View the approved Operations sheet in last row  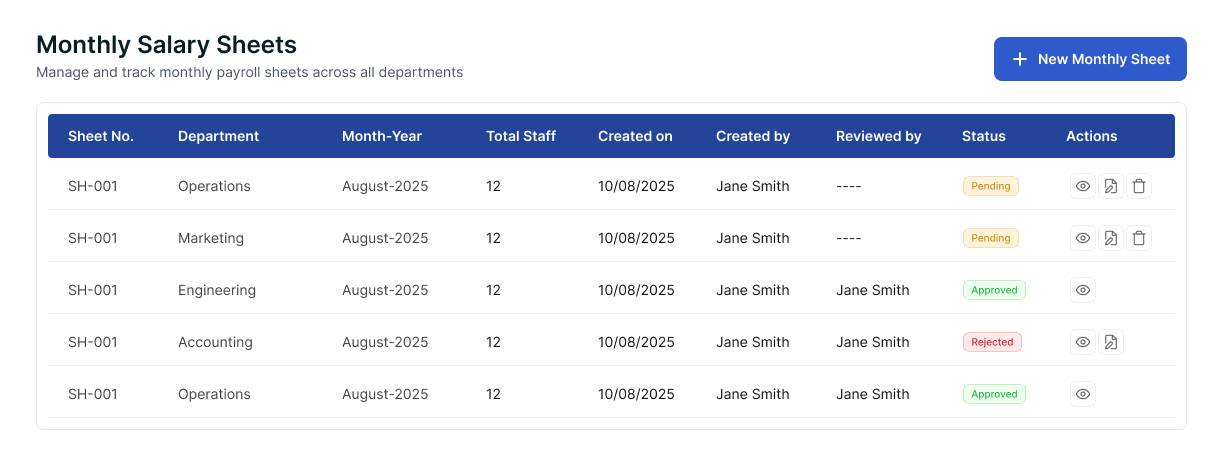(x=1082, y=394)
